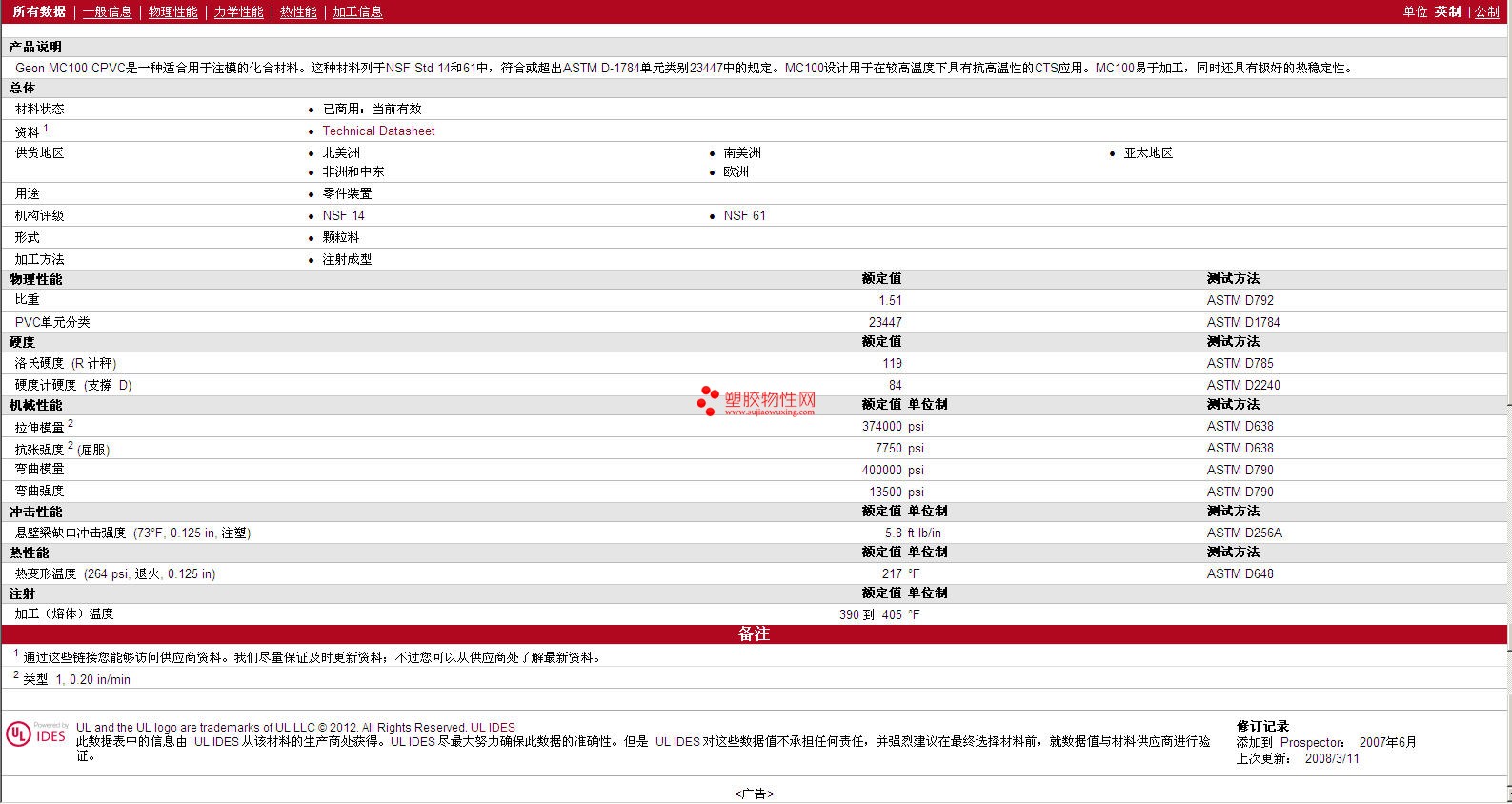
Task: Click ASTM D638 in the 抗张强度 row
Action: tap(1240, 449)
